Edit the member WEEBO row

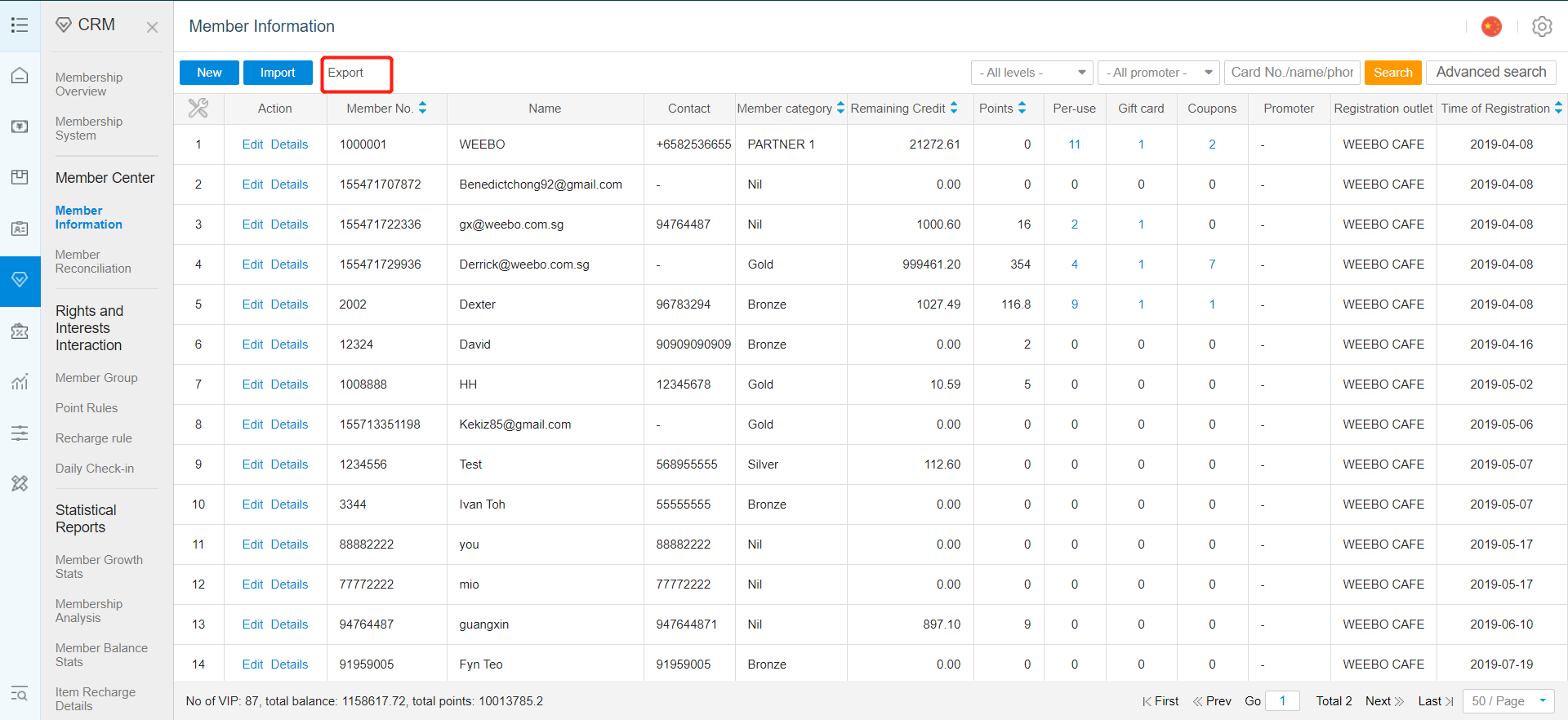click(x=252, y=144)
